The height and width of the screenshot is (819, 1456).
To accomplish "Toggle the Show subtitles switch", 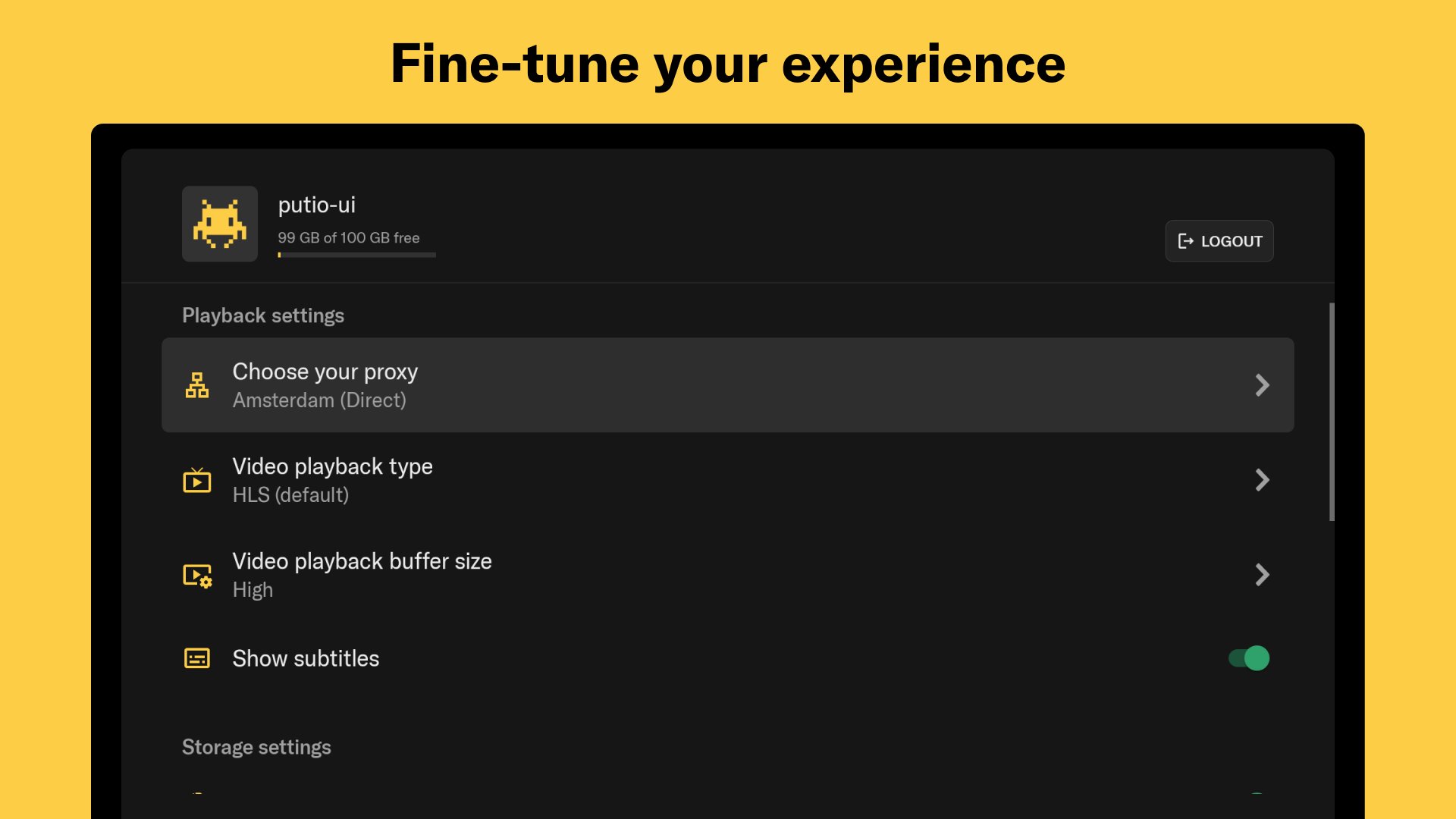I will click(x=1249, y=658).
